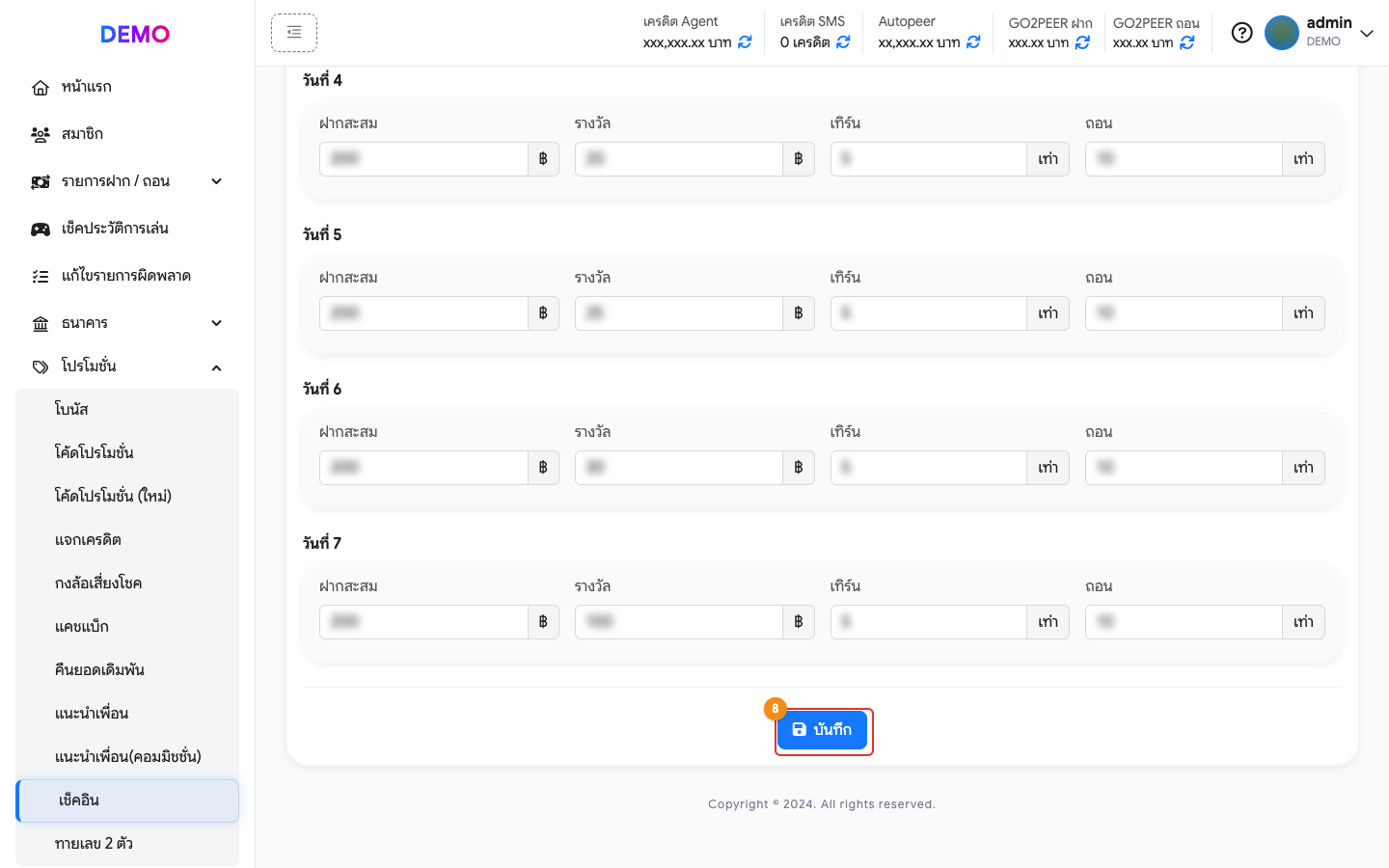Open the admin account dropdown arrow

point(1367,33)
